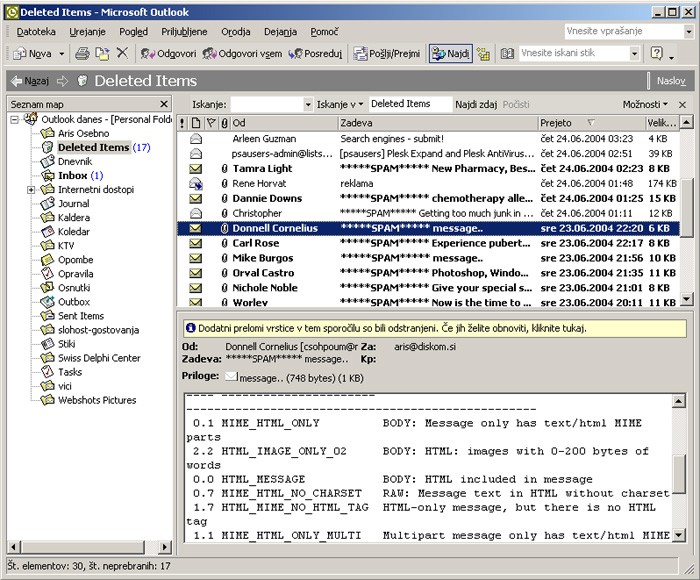Open the Address Book icon
The image size is (700, 580).
[508, 53]
